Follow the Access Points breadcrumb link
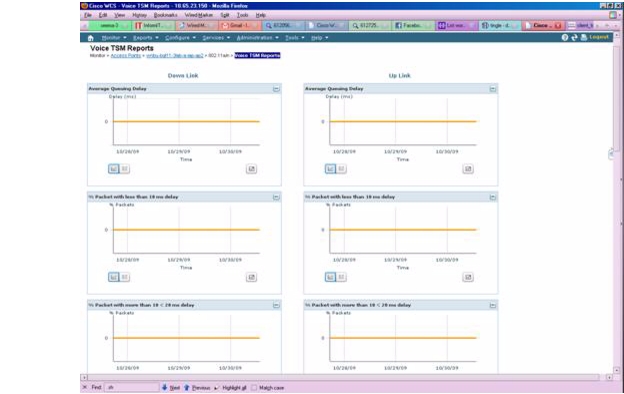The image size is (624, 394). pyautogui.click(x=126, y=56)
